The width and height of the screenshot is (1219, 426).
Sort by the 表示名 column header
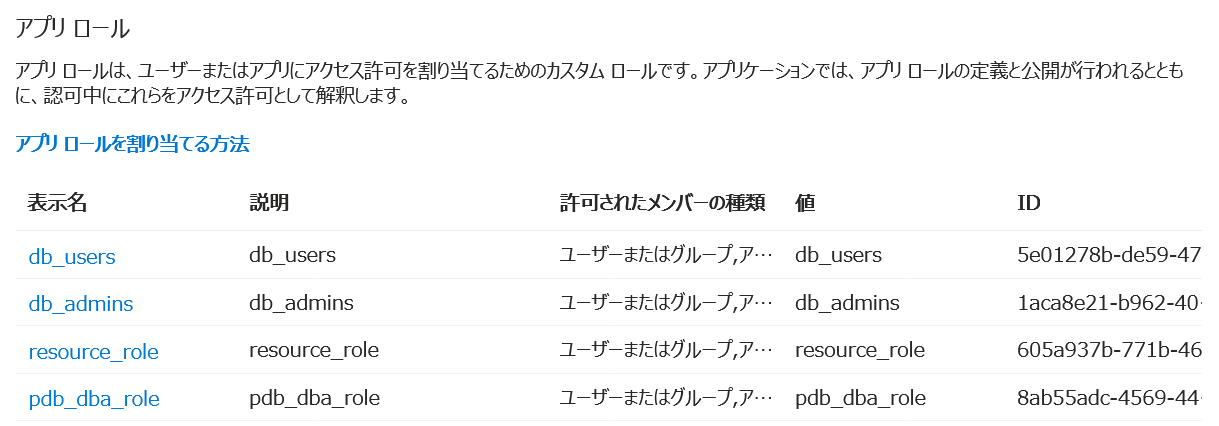[57, 203]
